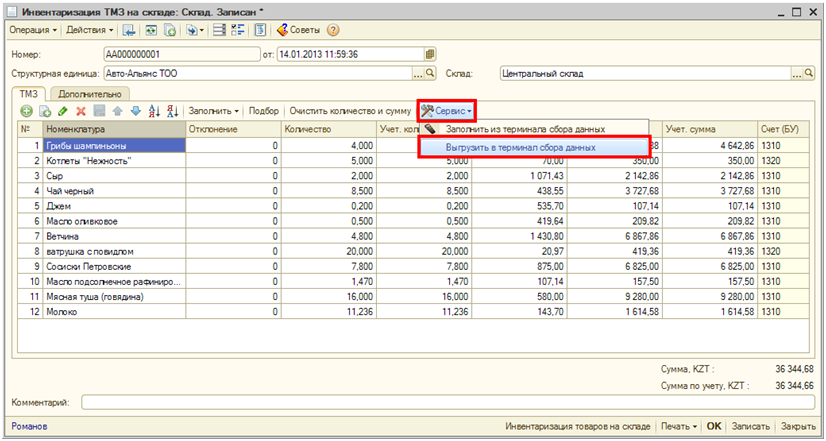Switch to the Дополнительно tab
Viewport: 826px width, 441px height.
(x=89, y=94)
